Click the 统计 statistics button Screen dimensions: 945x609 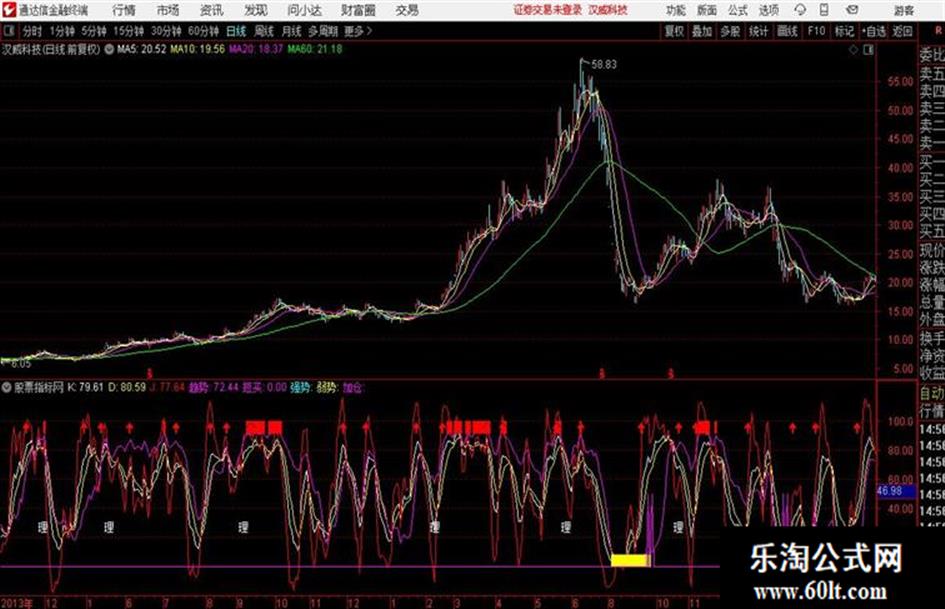758,31
